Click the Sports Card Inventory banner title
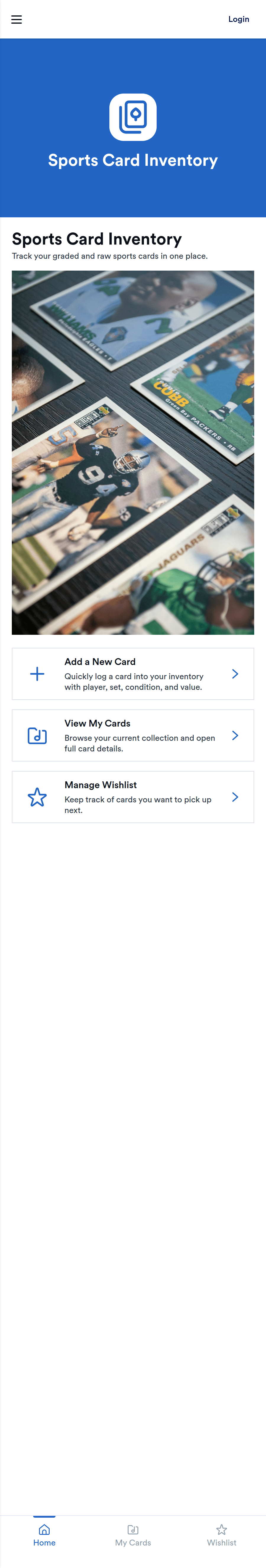266x1568 pixels. click(x=133, y=160)
